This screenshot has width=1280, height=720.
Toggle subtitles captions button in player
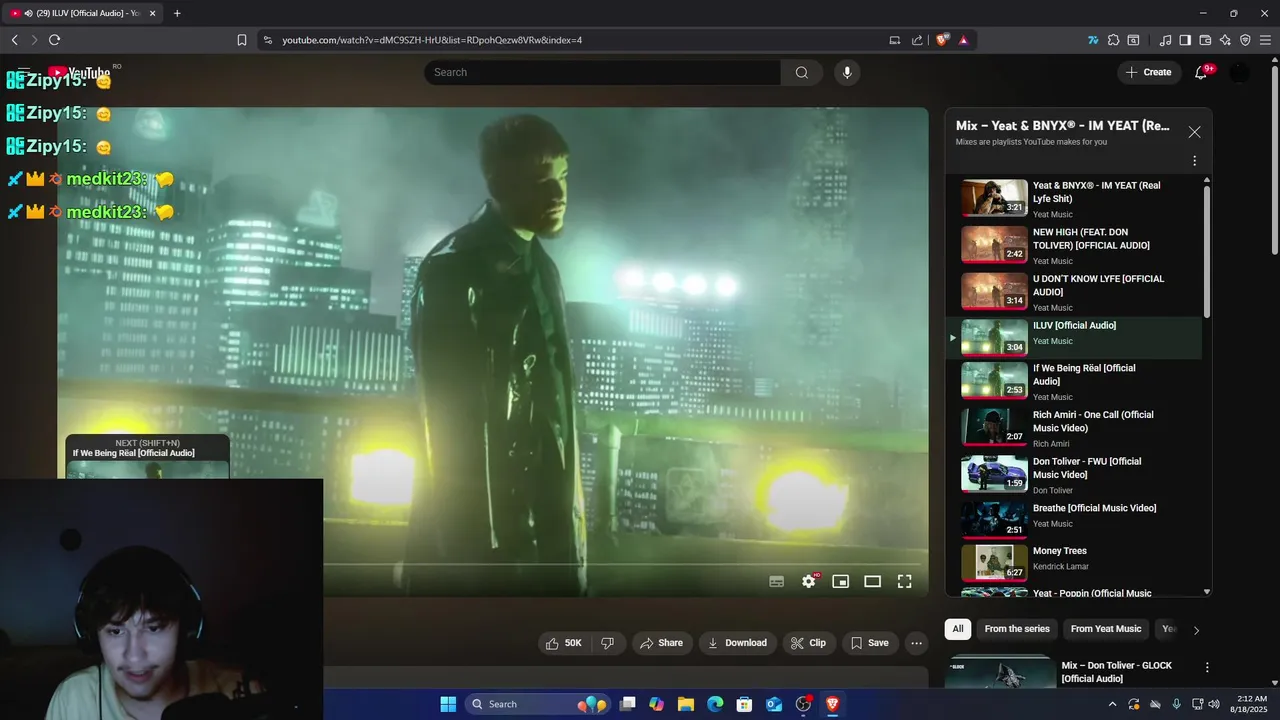click(x=776, y=581)
